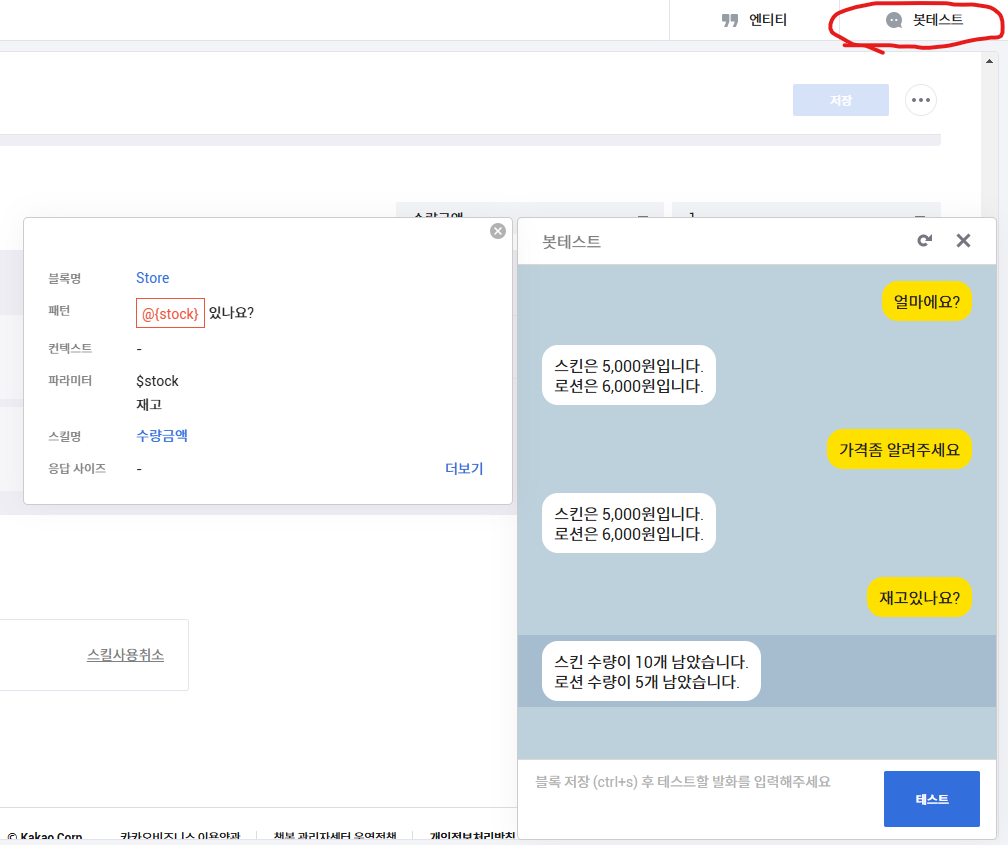
Task: Click the © Kakao Corp. footer text
Action: tap(45, 837)
